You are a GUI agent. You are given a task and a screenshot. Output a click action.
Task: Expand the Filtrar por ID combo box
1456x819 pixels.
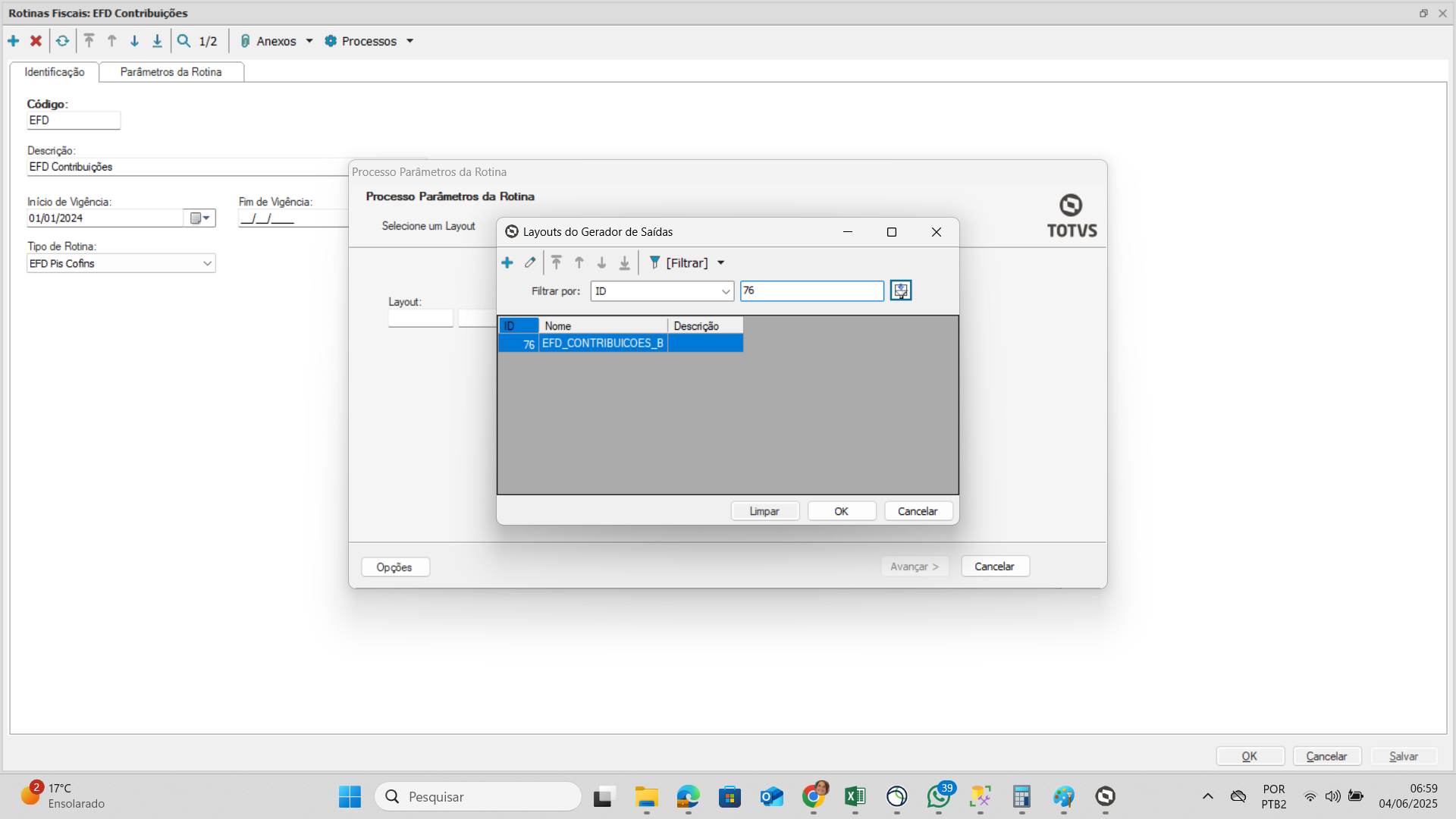coord(725,291)
